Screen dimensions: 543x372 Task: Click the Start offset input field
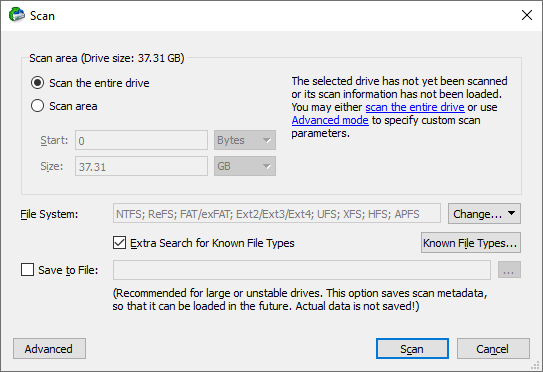tap(141, 140)
